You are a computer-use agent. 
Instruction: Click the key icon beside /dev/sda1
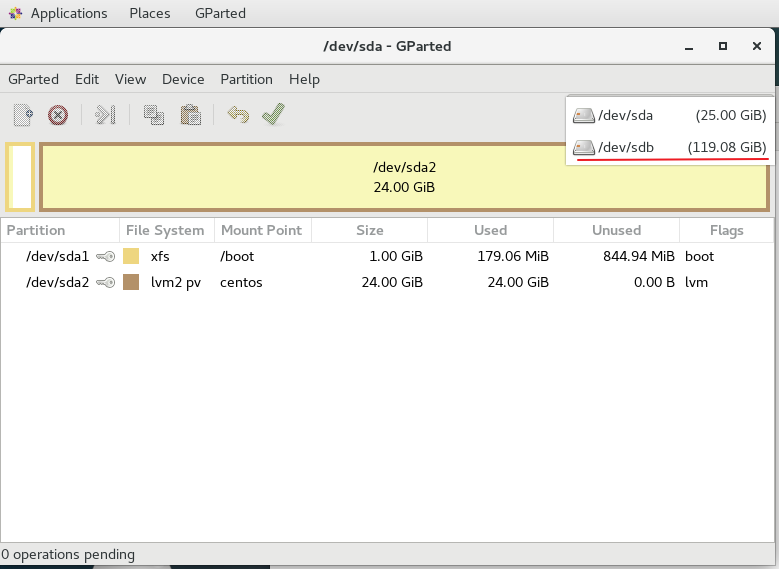pyautogui.click(x=105, y=256)
